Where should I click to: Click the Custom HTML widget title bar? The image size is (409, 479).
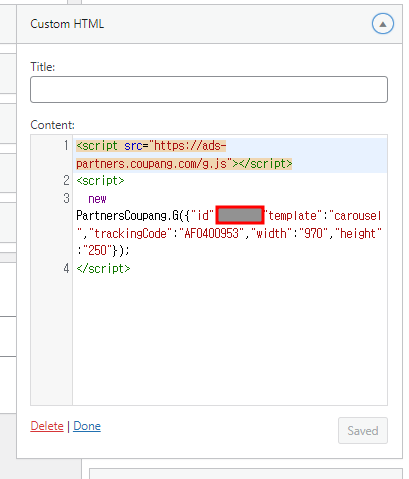209,24
